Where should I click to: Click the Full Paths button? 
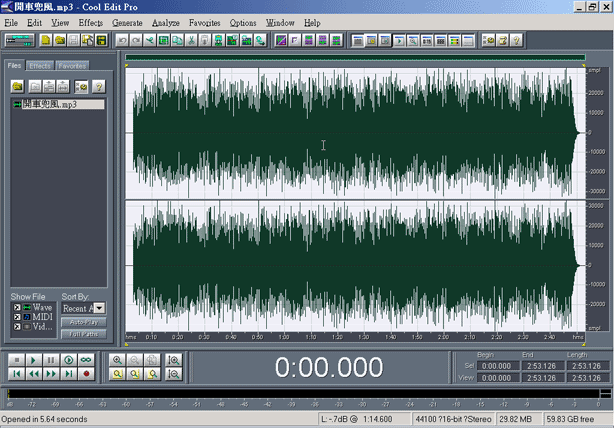point(84,334)
